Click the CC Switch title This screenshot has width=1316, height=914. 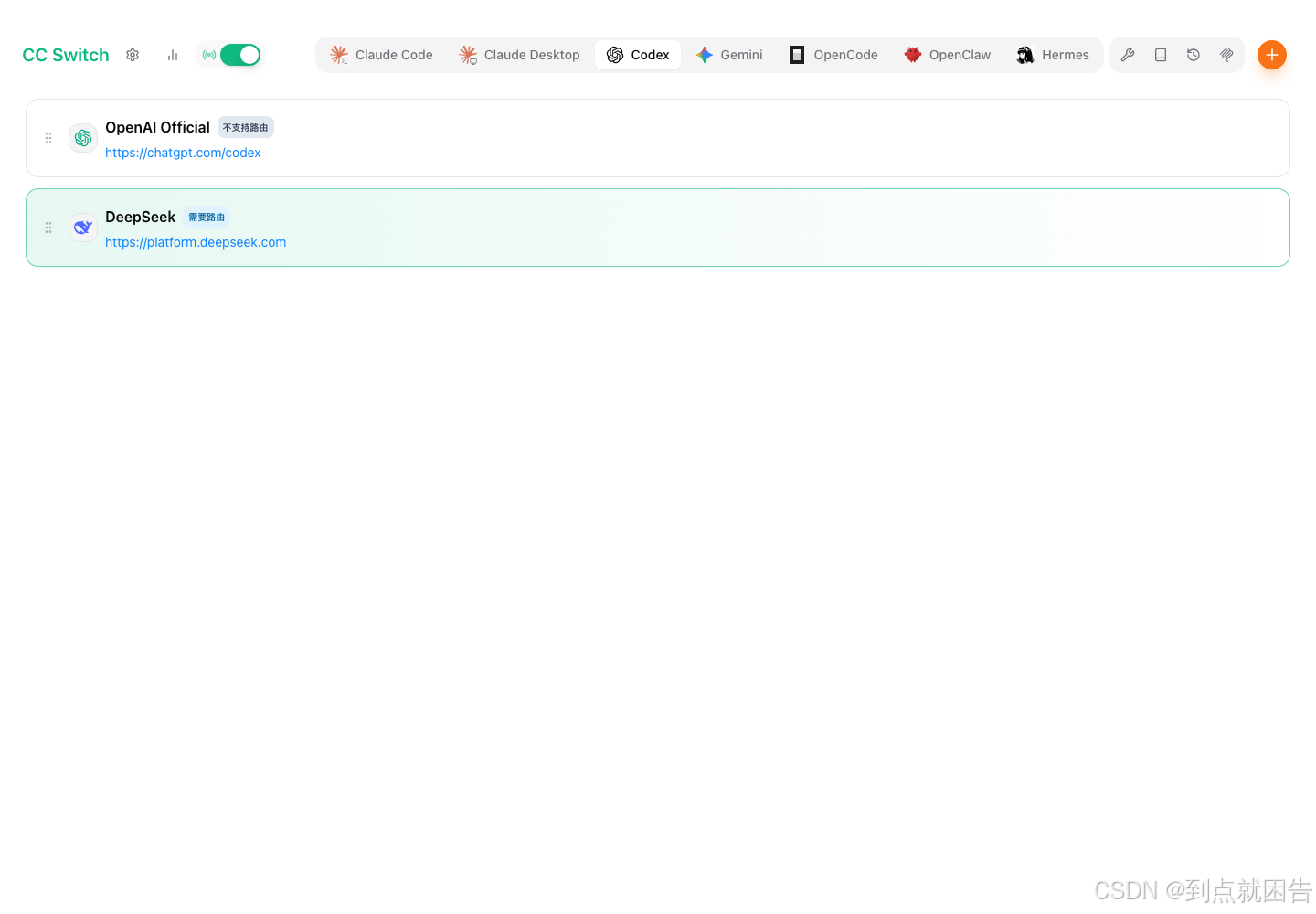(66, 55)
